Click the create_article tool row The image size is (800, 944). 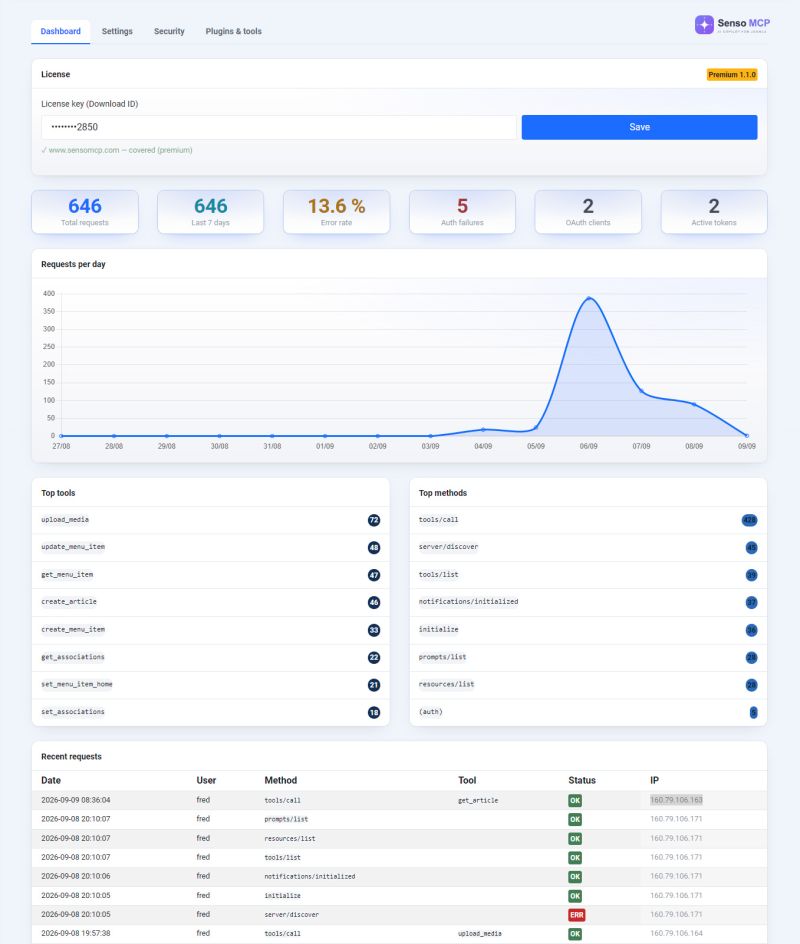pyautogui.click(x=211, y=603)
